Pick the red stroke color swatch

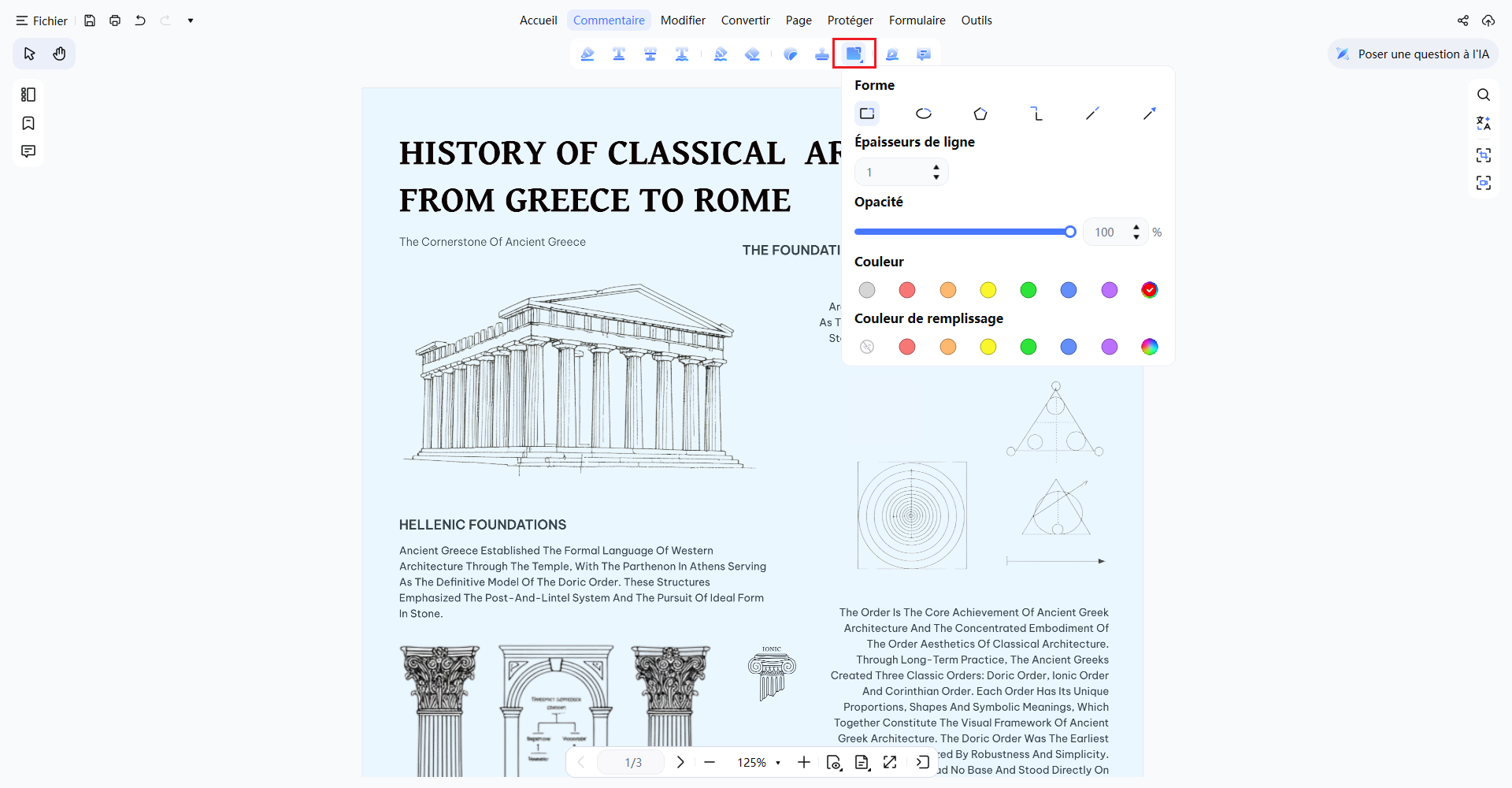point(907,290)
